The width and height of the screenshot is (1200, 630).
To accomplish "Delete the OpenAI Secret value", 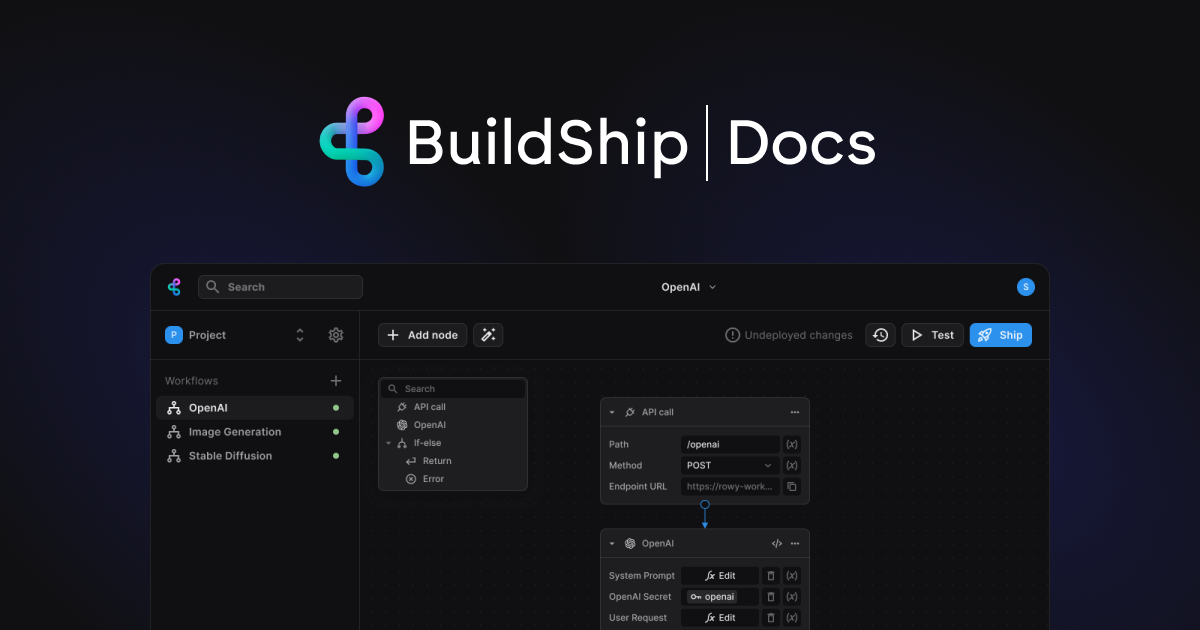I will 771,597.
